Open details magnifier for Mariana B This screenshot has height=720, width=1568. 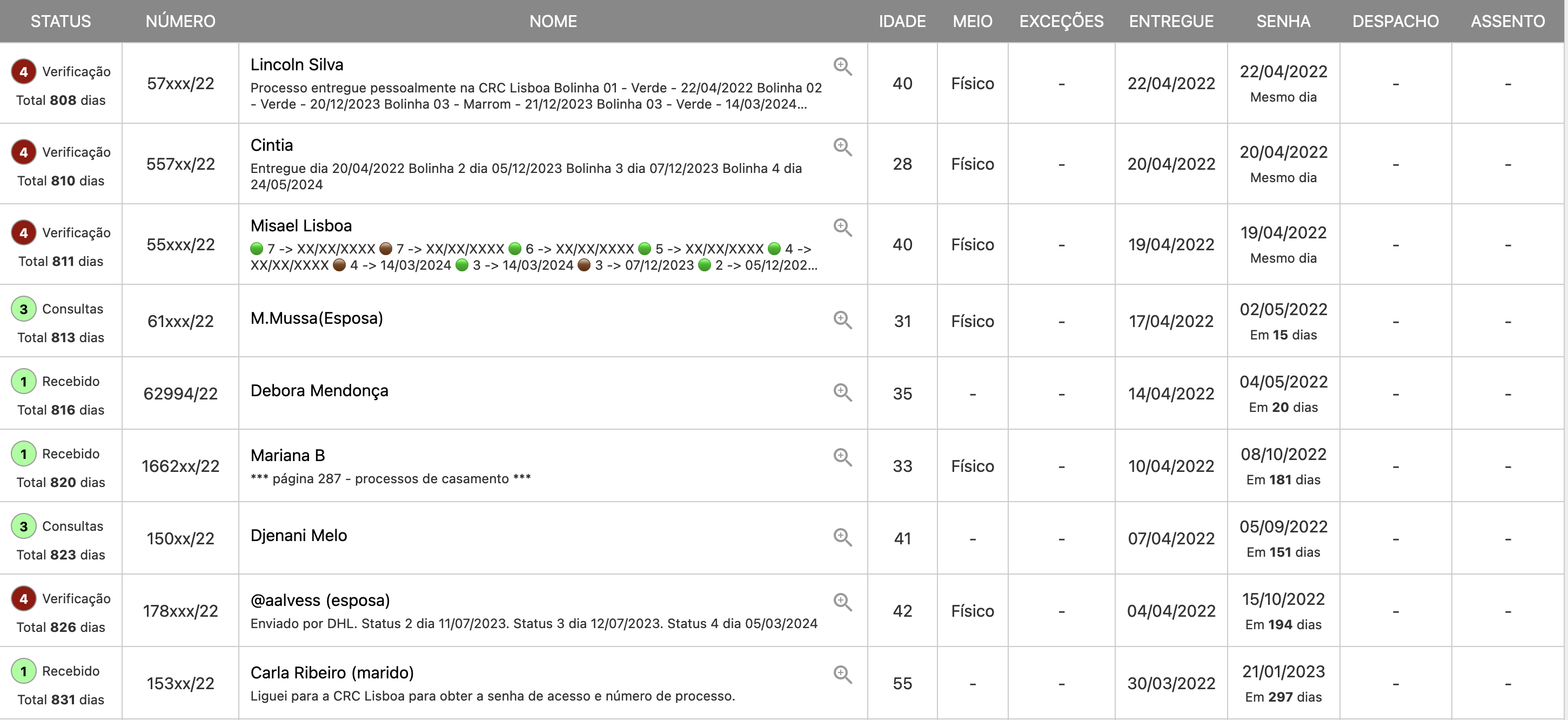point(842,457)
